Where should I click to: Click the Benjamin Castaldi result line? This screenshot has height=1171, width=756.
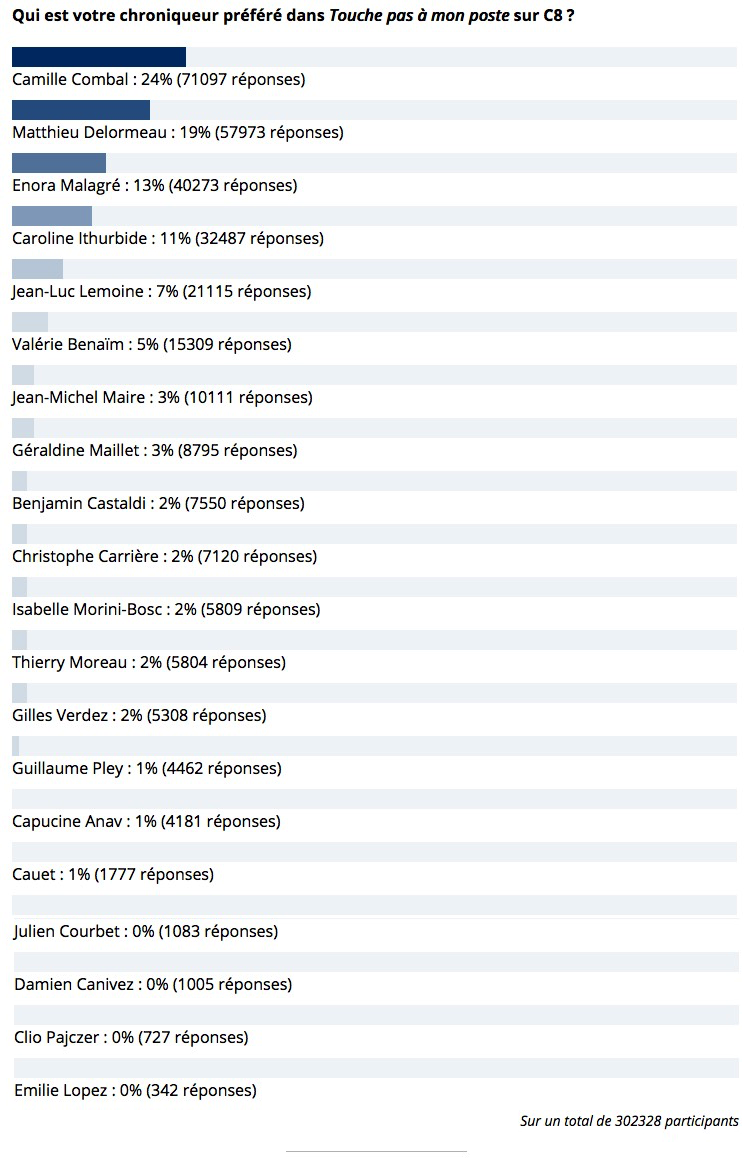(158, 503)
